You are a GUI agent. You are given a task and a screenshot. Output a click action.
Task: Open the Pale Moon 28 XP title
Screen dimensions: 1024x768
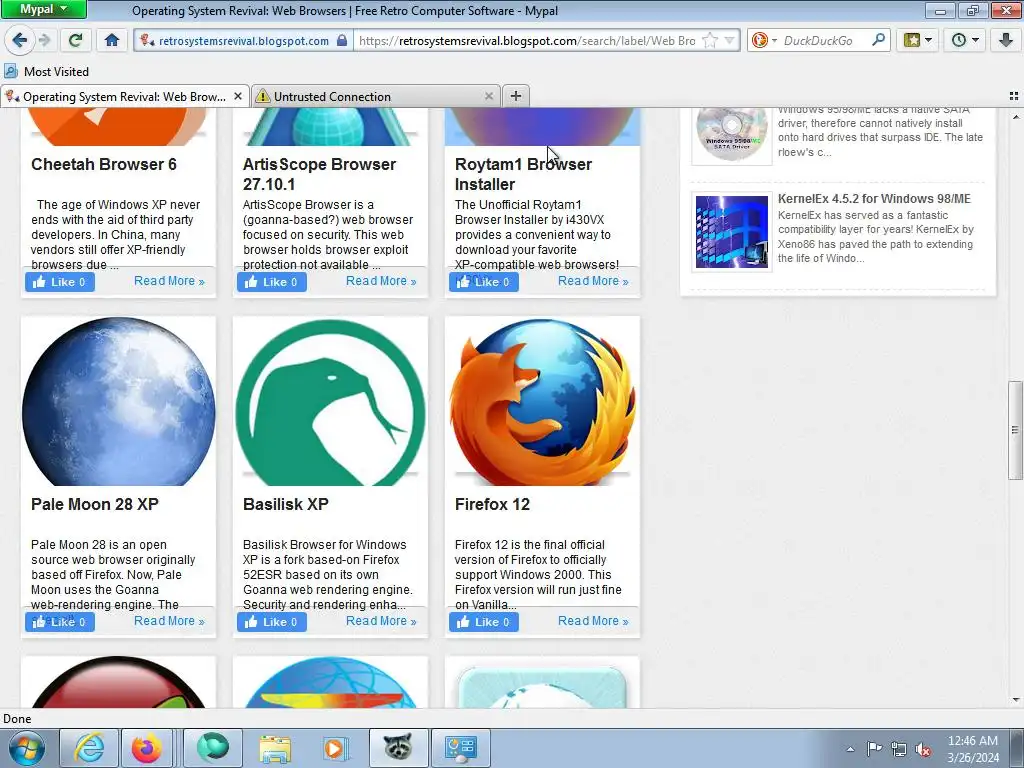(95, 504)
